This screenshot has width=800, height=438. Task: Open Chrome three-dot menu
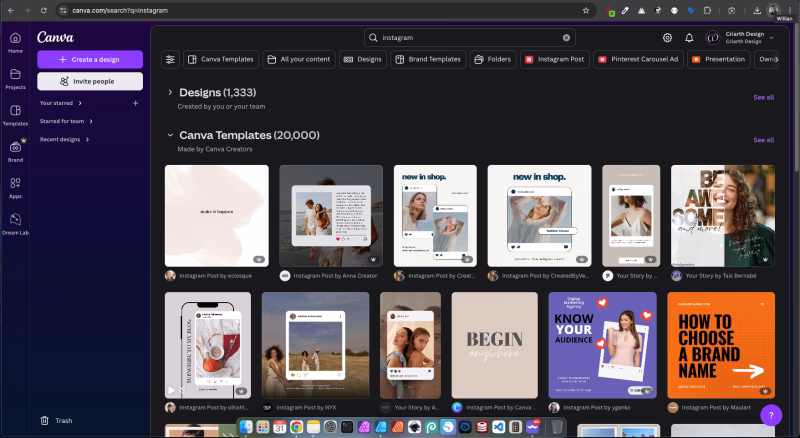point(790,10)
